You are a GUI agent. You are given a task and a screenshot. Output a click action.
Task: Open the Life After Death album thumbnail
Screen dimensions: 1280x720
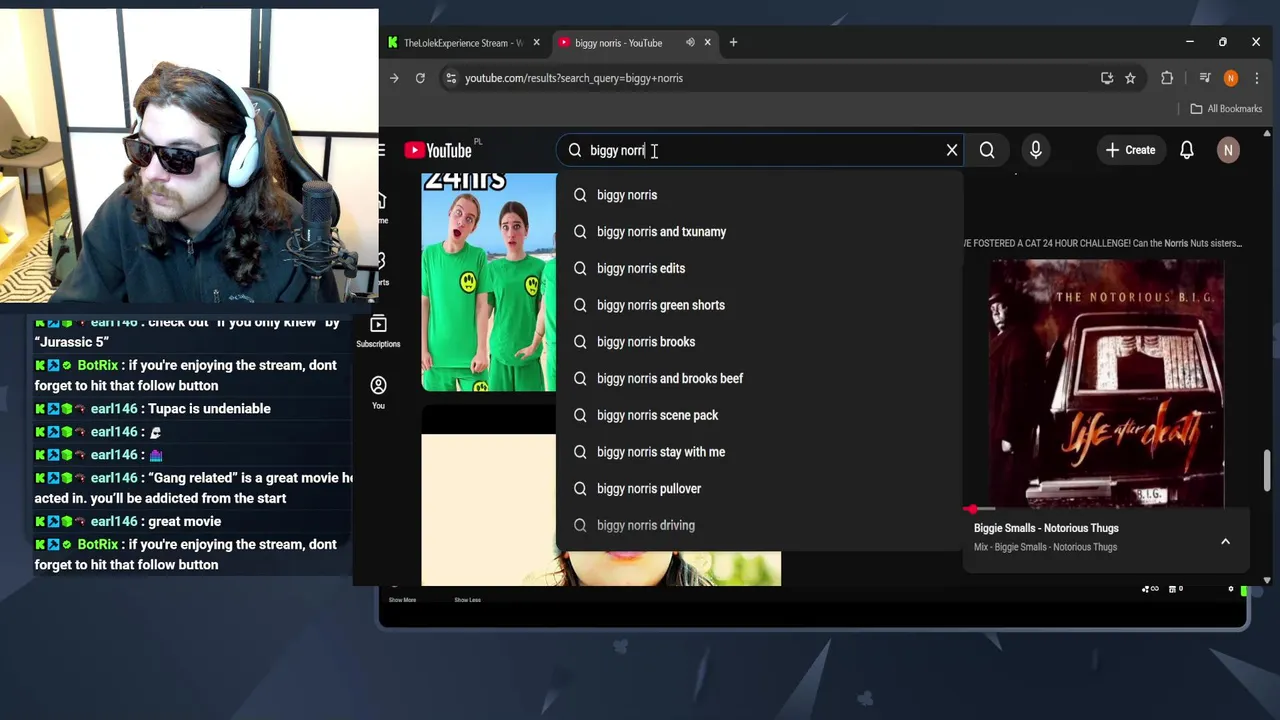coord(1106,383)
